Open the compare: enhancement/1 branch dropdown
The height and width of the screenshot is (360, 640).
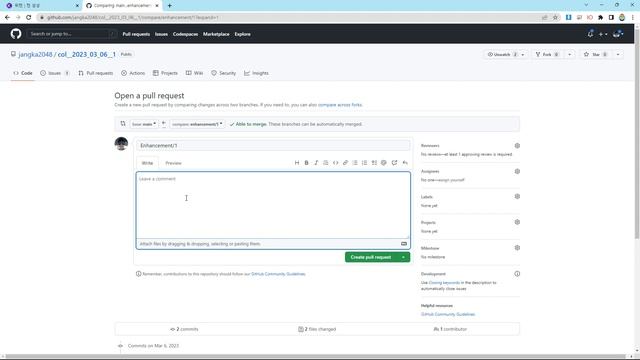point(197,124)
